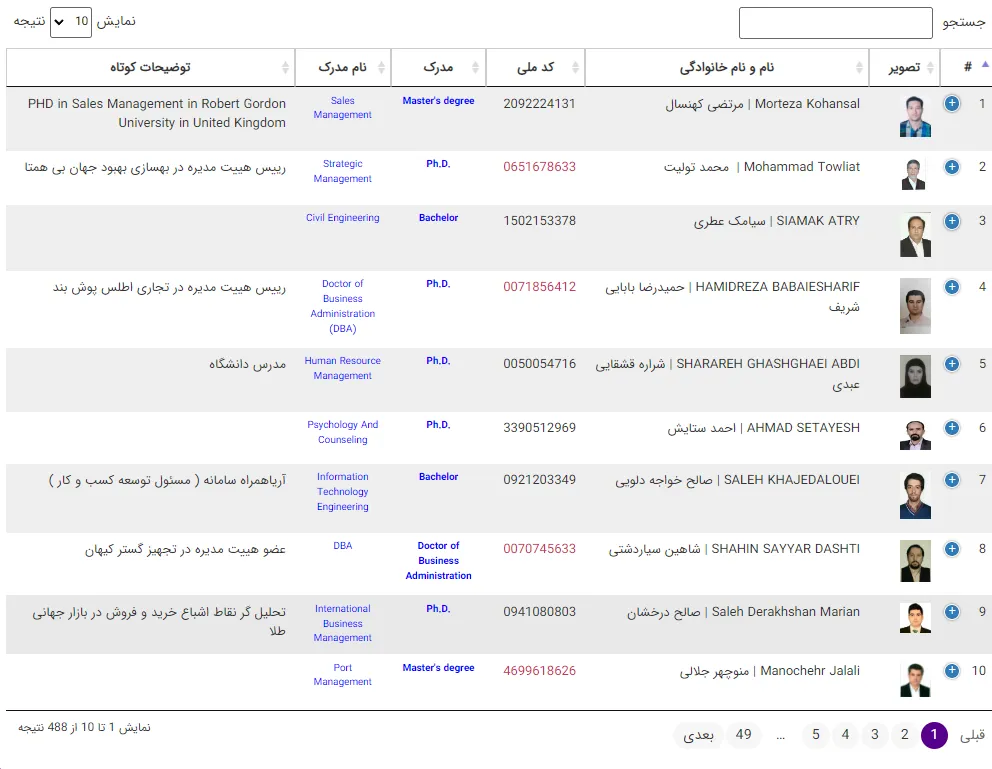Click the Civil Engineering degree name
992x769 pixels.
point(343,218)
